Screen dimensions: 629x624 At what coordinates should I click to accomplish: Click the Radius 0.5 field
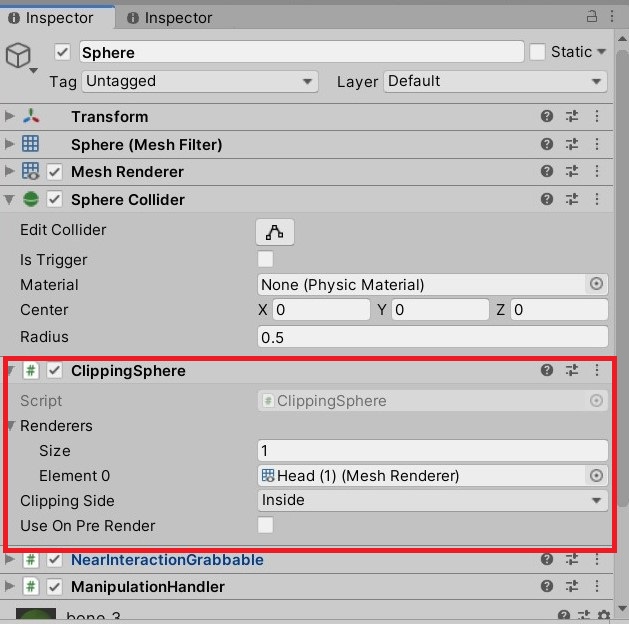[432, 337]
